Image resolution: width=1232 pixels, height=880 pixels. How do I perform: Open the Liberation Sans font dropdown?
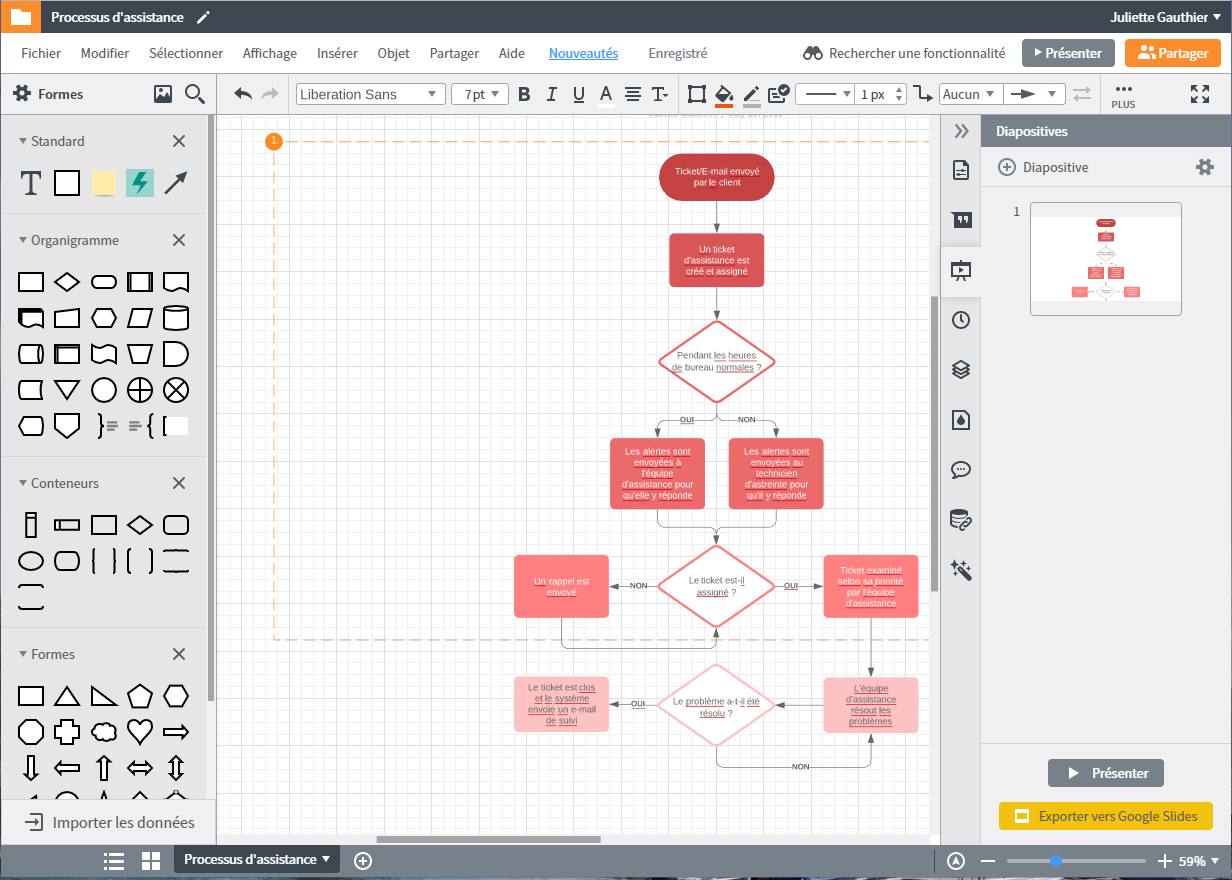coord(370,93)
